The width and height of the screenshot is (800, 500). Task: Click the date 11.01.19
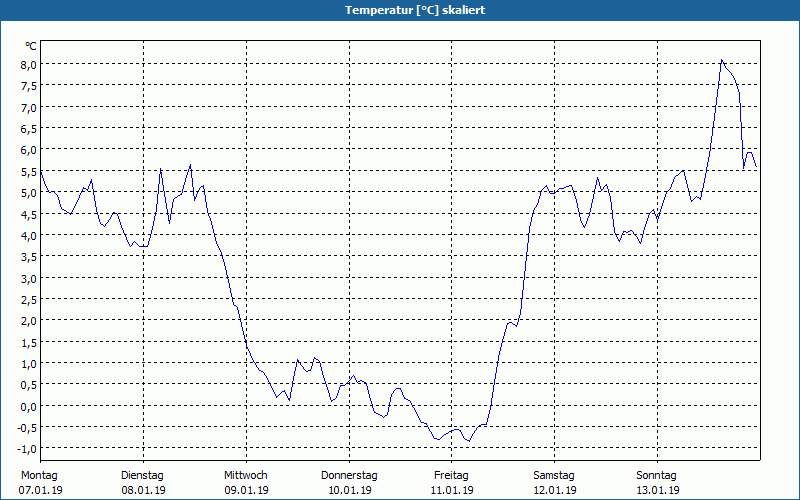point(452,490)
